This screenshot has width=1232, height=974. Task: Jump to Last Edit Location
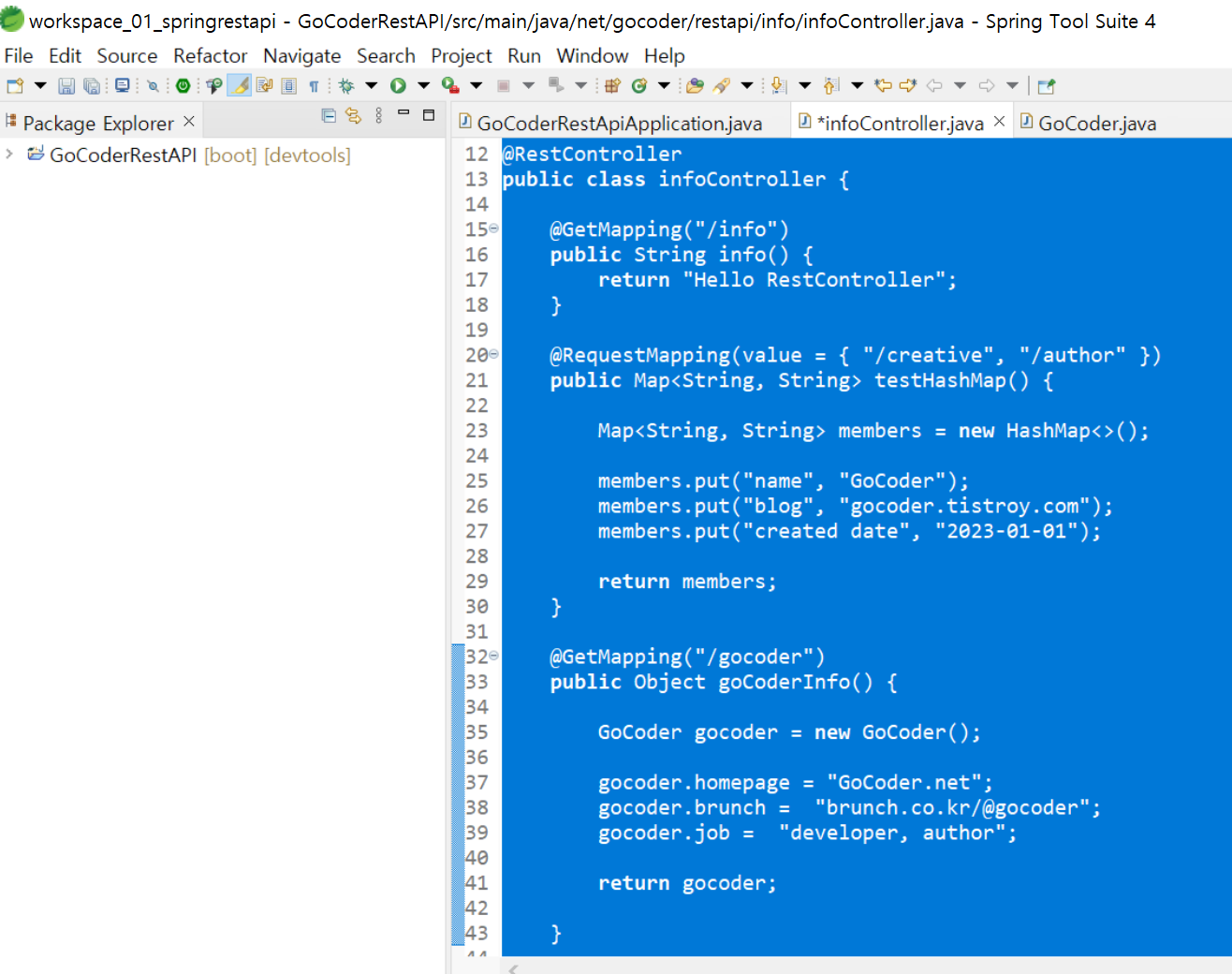[883, 86]
